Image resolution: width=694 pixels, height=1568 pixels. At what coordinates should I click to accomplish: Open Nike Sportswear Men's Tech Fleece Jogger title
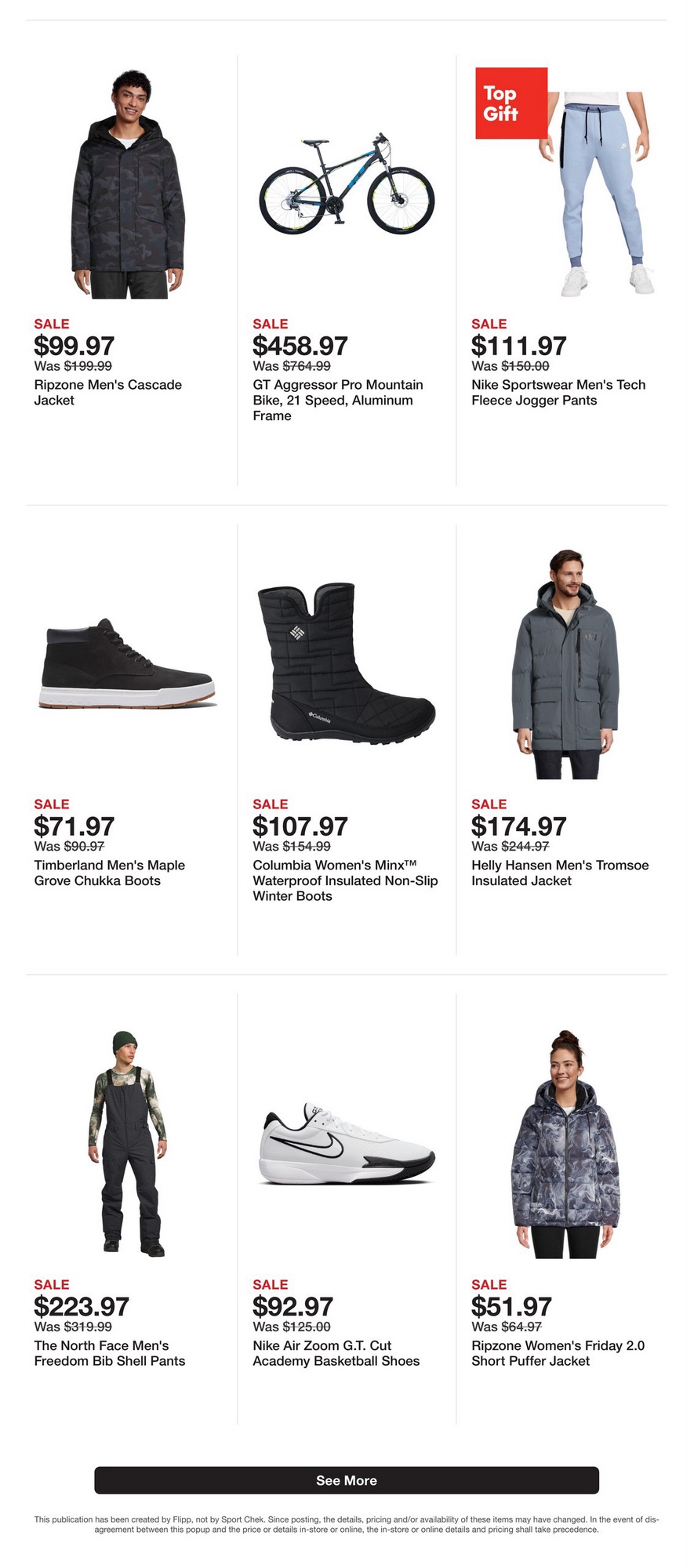point(558,393)
